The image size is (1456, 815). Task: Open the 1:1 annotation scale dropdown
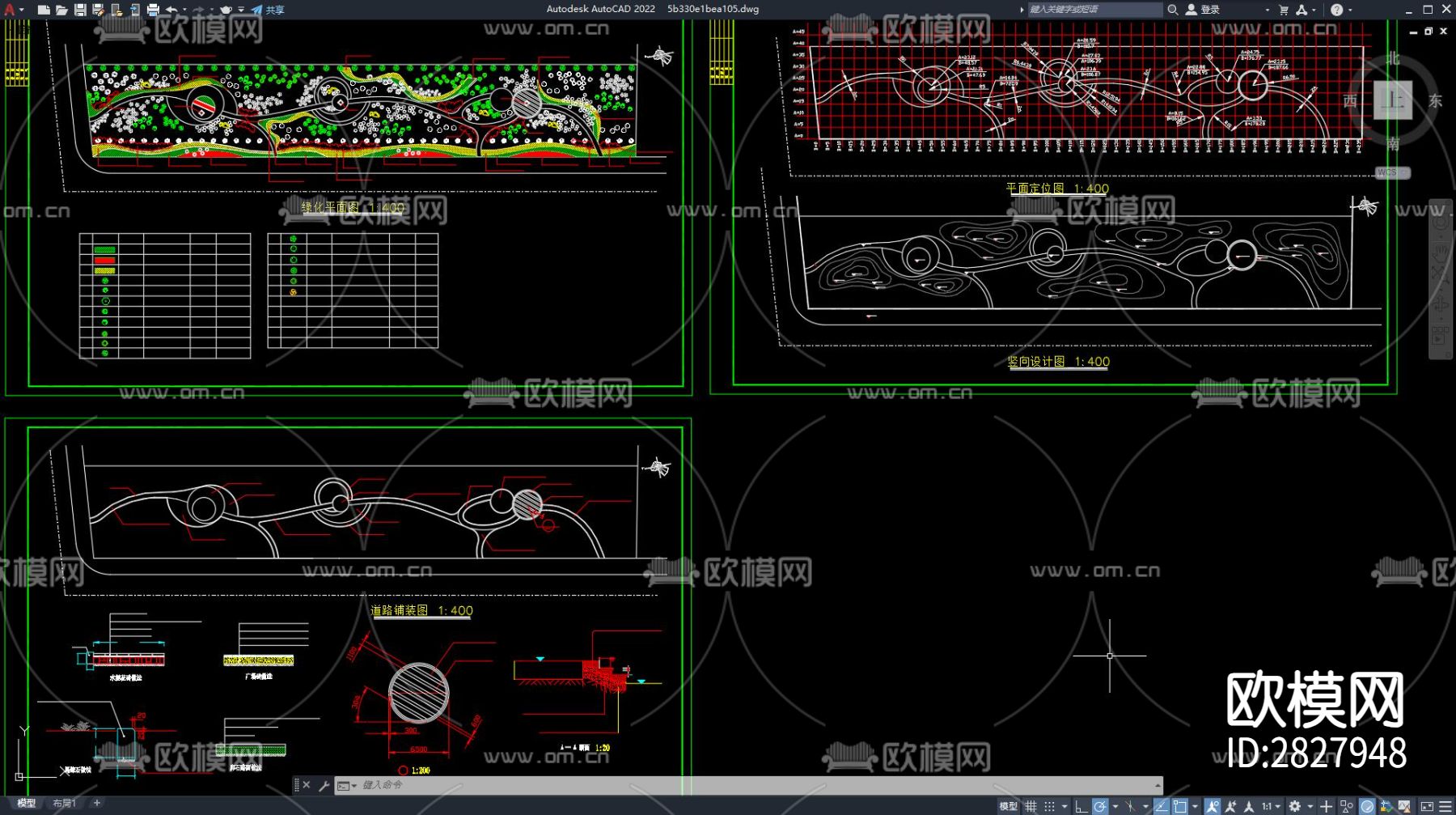coord(1271,806)
